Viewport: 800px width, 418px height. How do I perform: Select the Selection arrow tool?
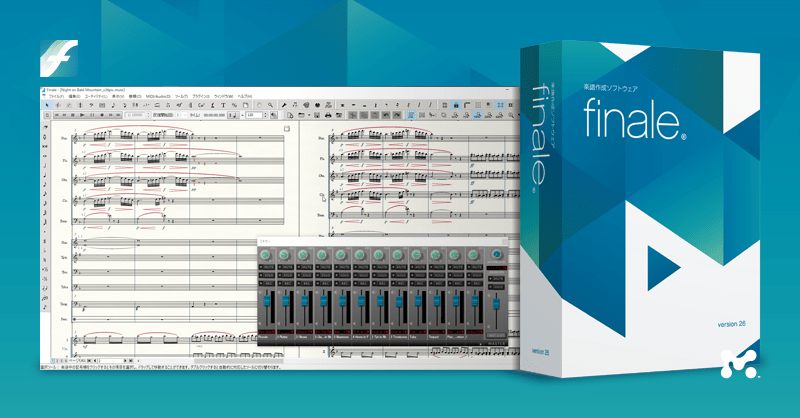[47, 105]
